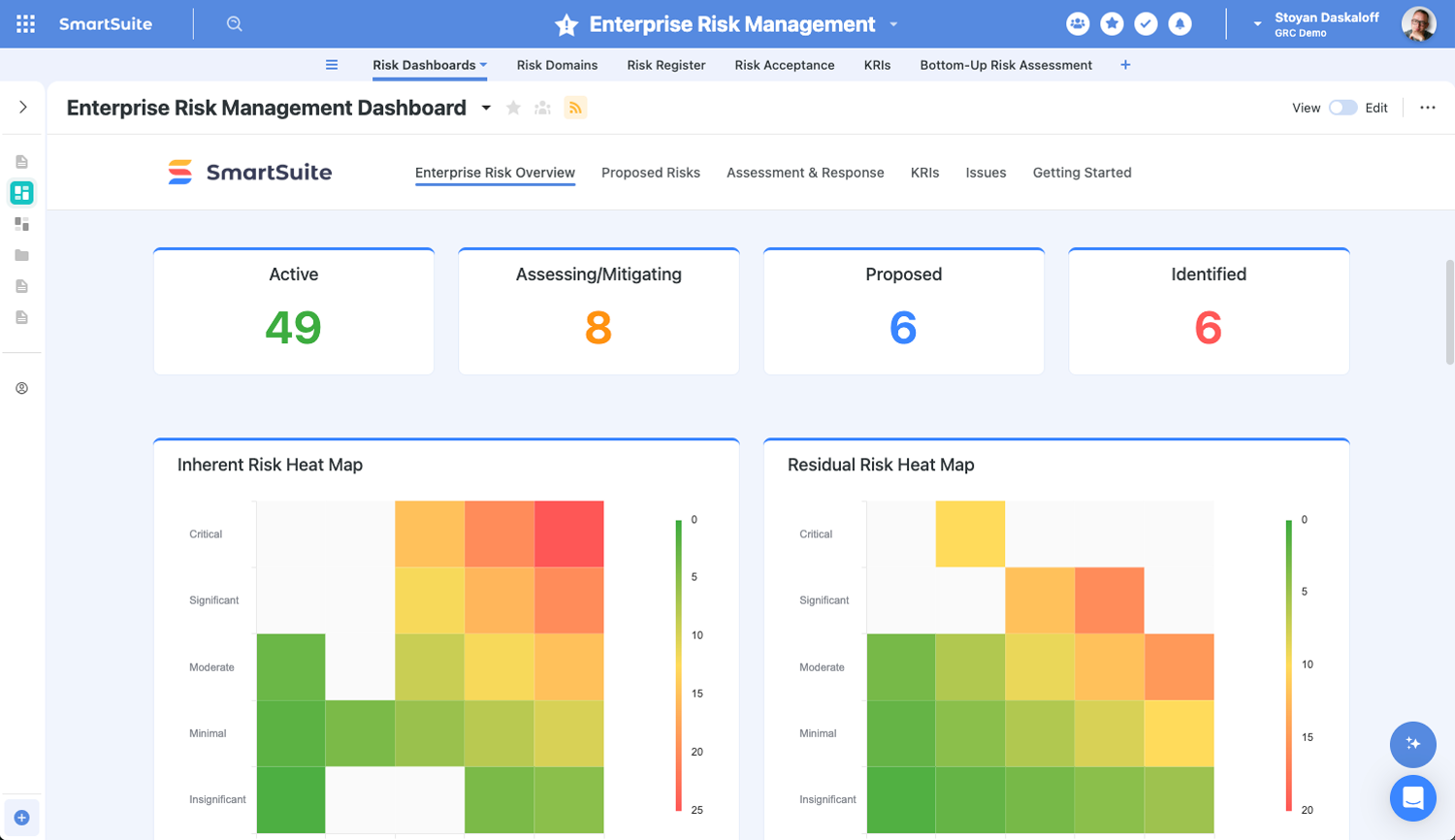Viewport: 1455px width, 840px height.
Task: Switch to the Risk Register tab
Action: pos(666,65)
